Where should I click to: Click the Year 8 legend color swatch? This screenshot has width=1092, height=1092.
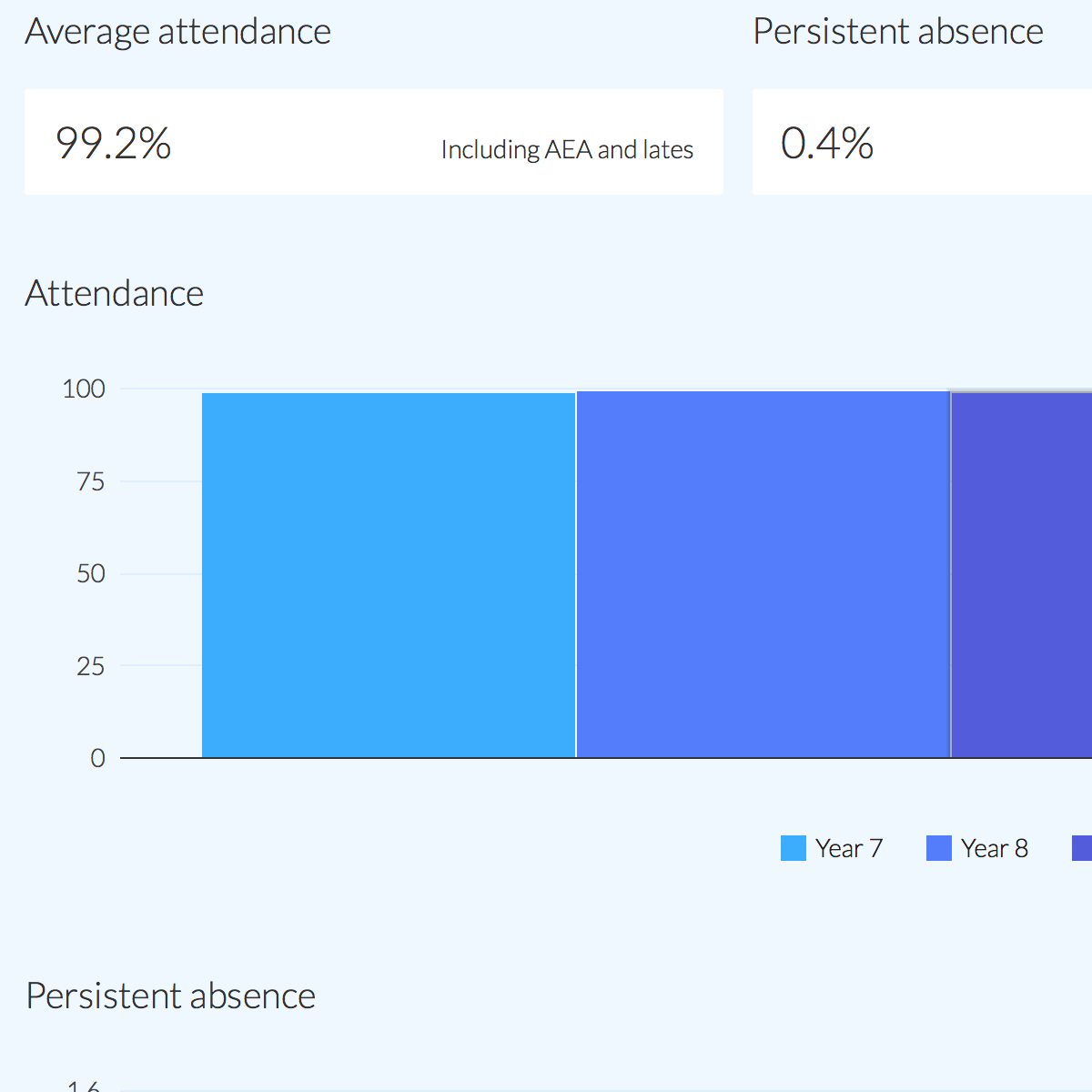coord(938,848)
